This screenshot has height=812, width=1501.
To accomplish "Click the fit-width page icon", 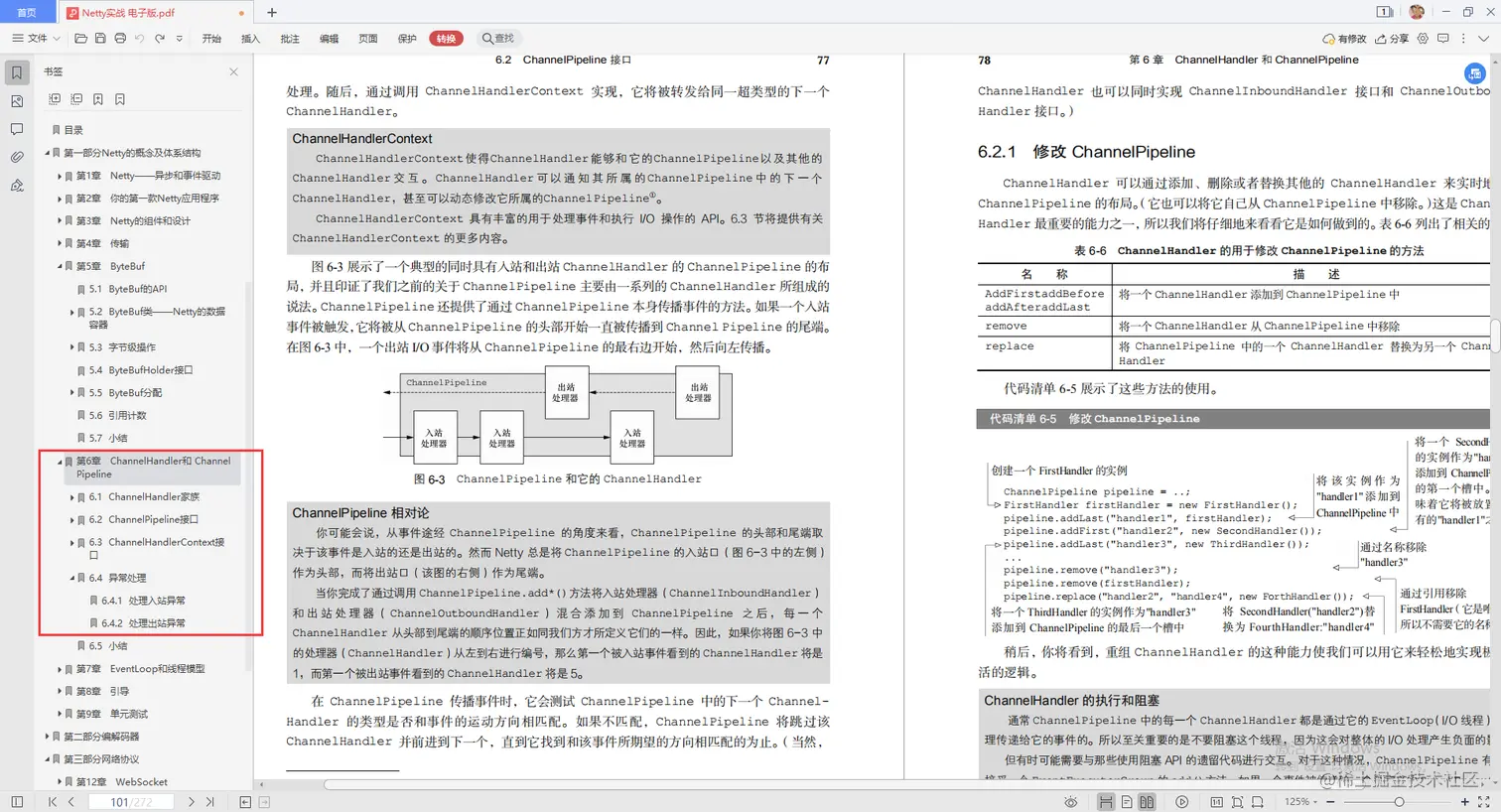I will (x=1257, y=802).
